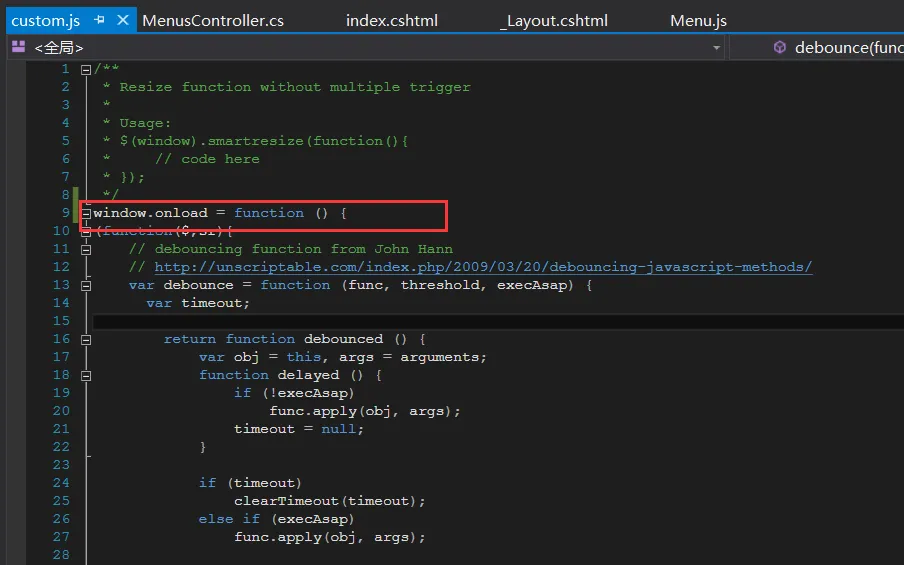The height and width of the screenshot is (565, 904).
Task: Click line number 24 in the gutter
Action: coord(61,483)
